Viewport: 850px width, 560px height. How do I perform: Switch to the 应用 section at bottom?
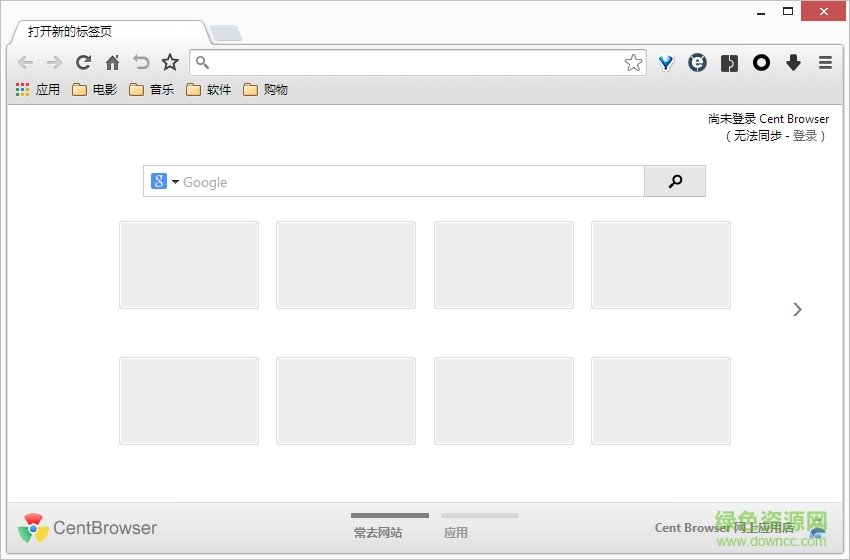click(456, 532)
